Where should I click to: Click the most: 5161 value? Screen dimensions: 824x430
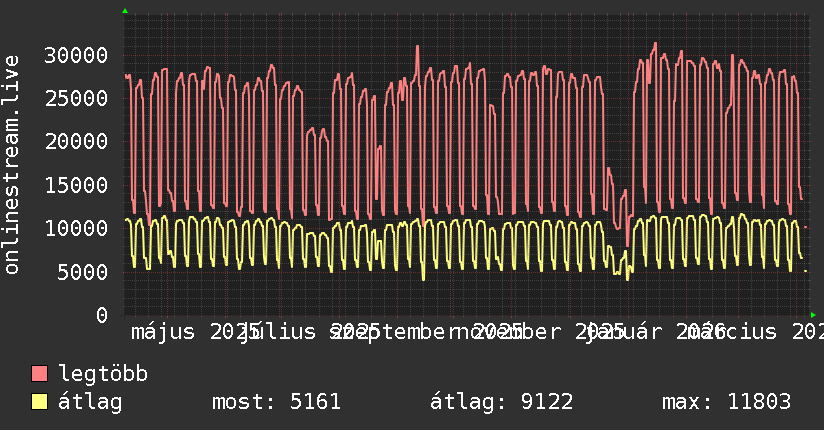point(276,402)
